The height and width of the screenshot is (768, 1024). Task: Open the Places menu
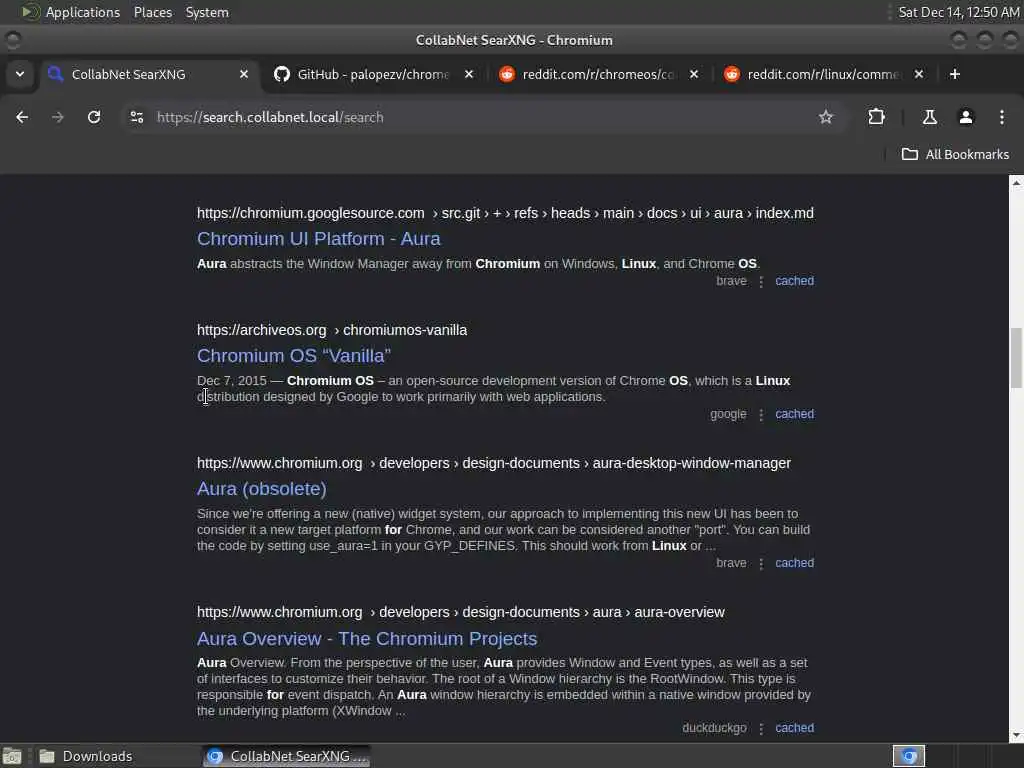click(x=153, y=12)
